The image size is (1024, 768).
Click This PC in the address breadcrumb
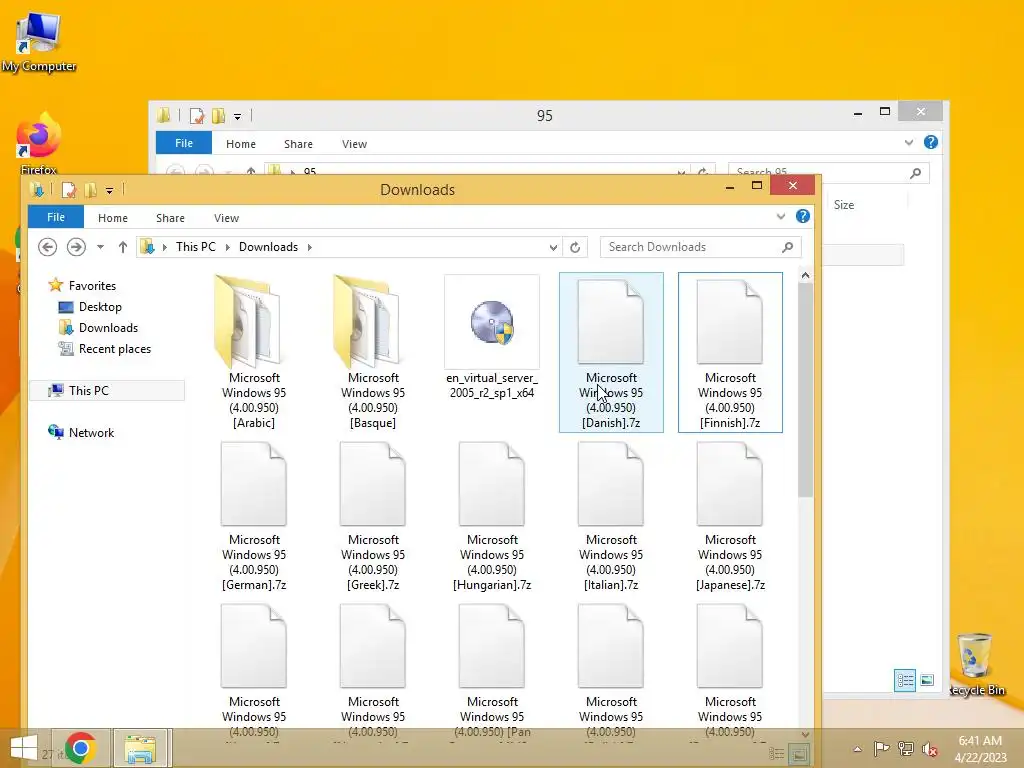click(195, 247)
